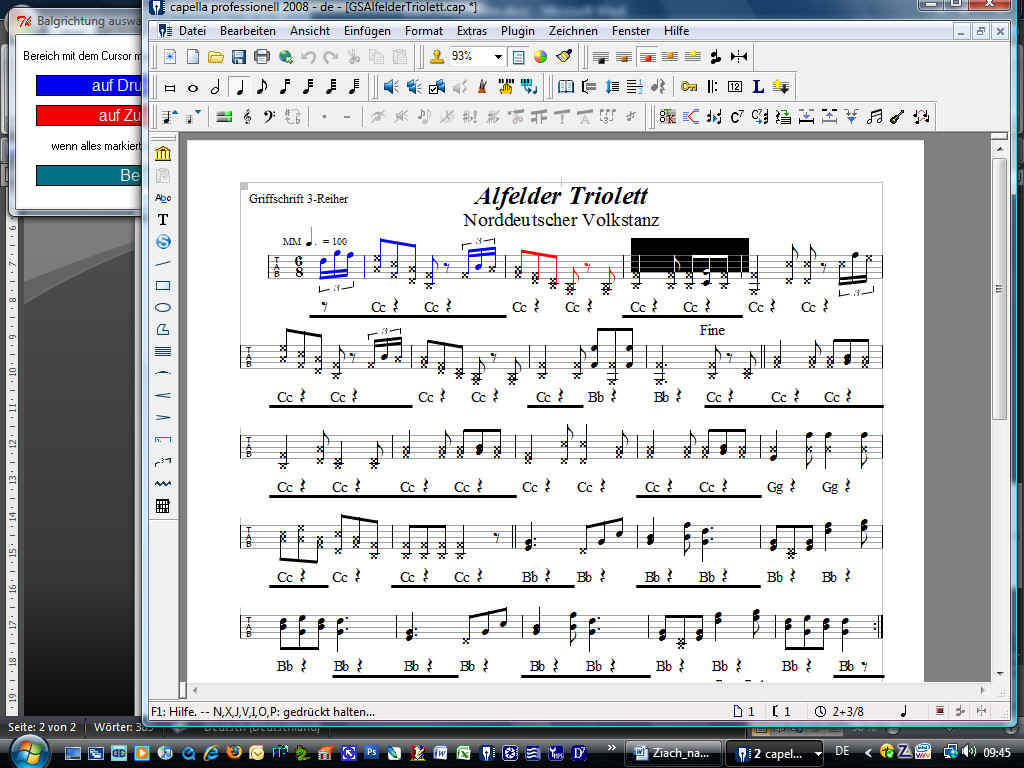The image size is (1024, 768).
Task: Click the blue 'auf Druck' button
Action: click(x=90, y=86)
